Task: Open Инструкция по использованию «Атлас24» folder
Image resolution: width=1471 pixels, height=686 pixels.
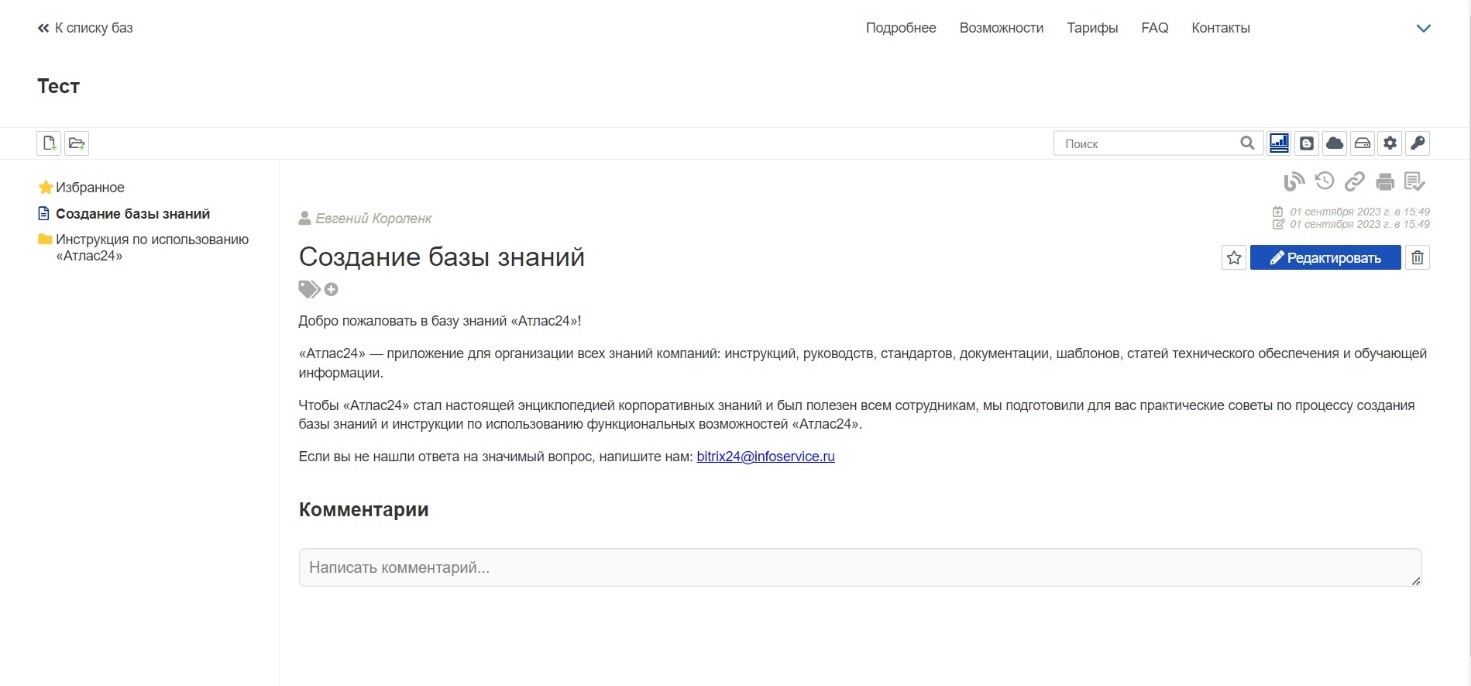Action: pyautogui.click(x=144, y=247)
